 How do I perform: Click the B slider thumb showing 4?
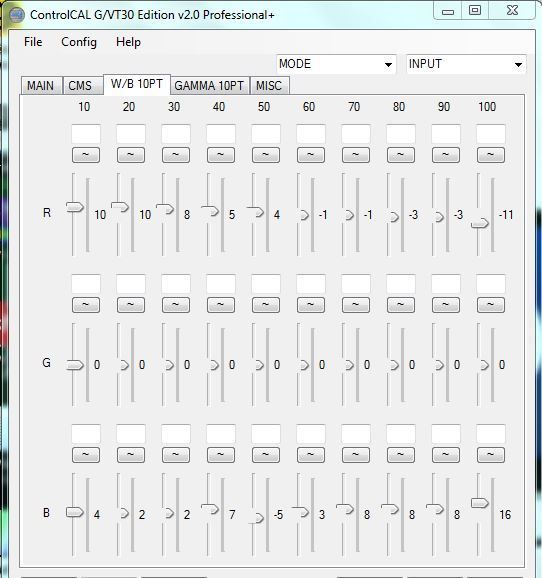pos(75,512)
